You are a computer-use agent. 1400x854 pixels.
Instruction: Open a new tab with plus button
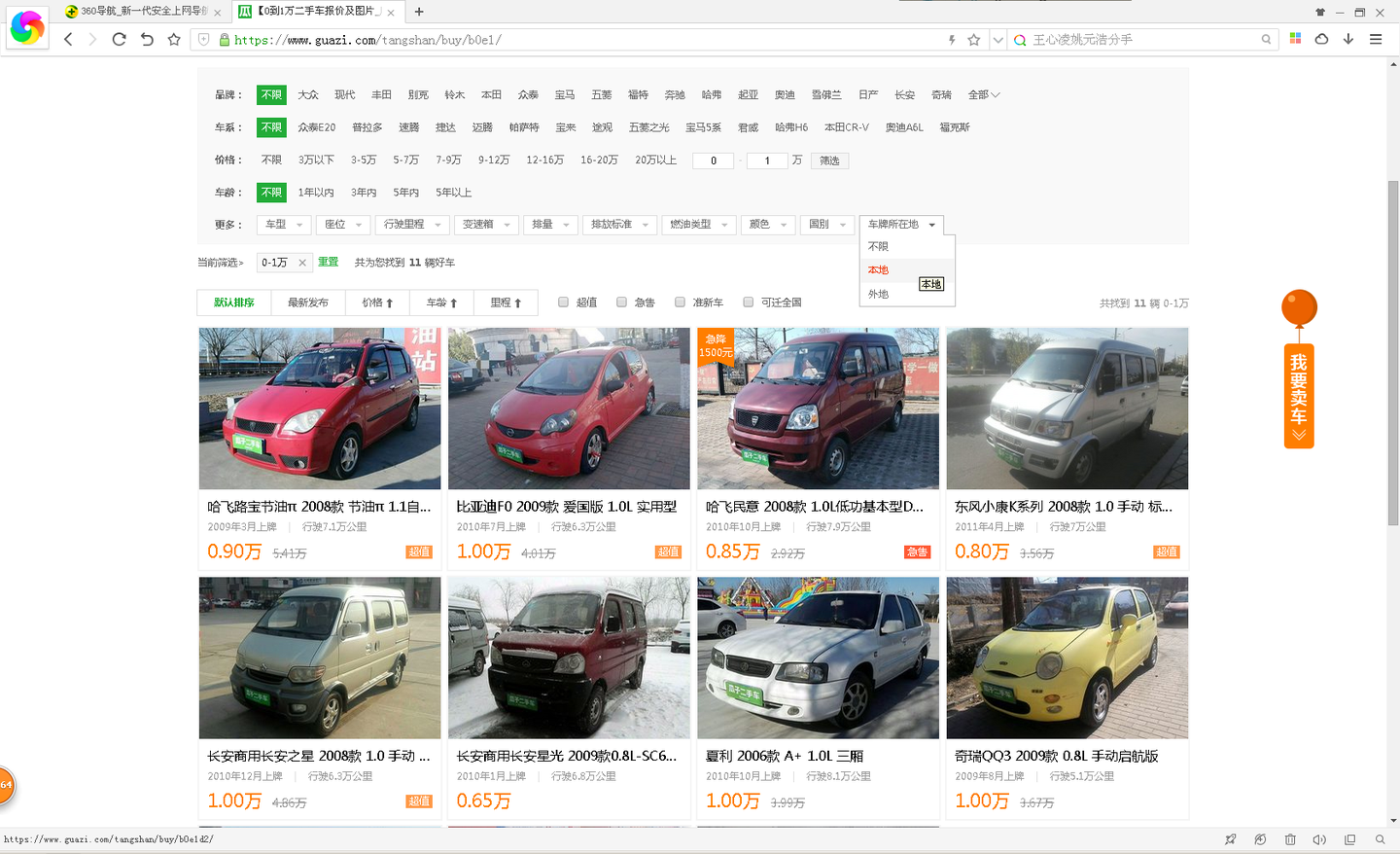(419, 12)
